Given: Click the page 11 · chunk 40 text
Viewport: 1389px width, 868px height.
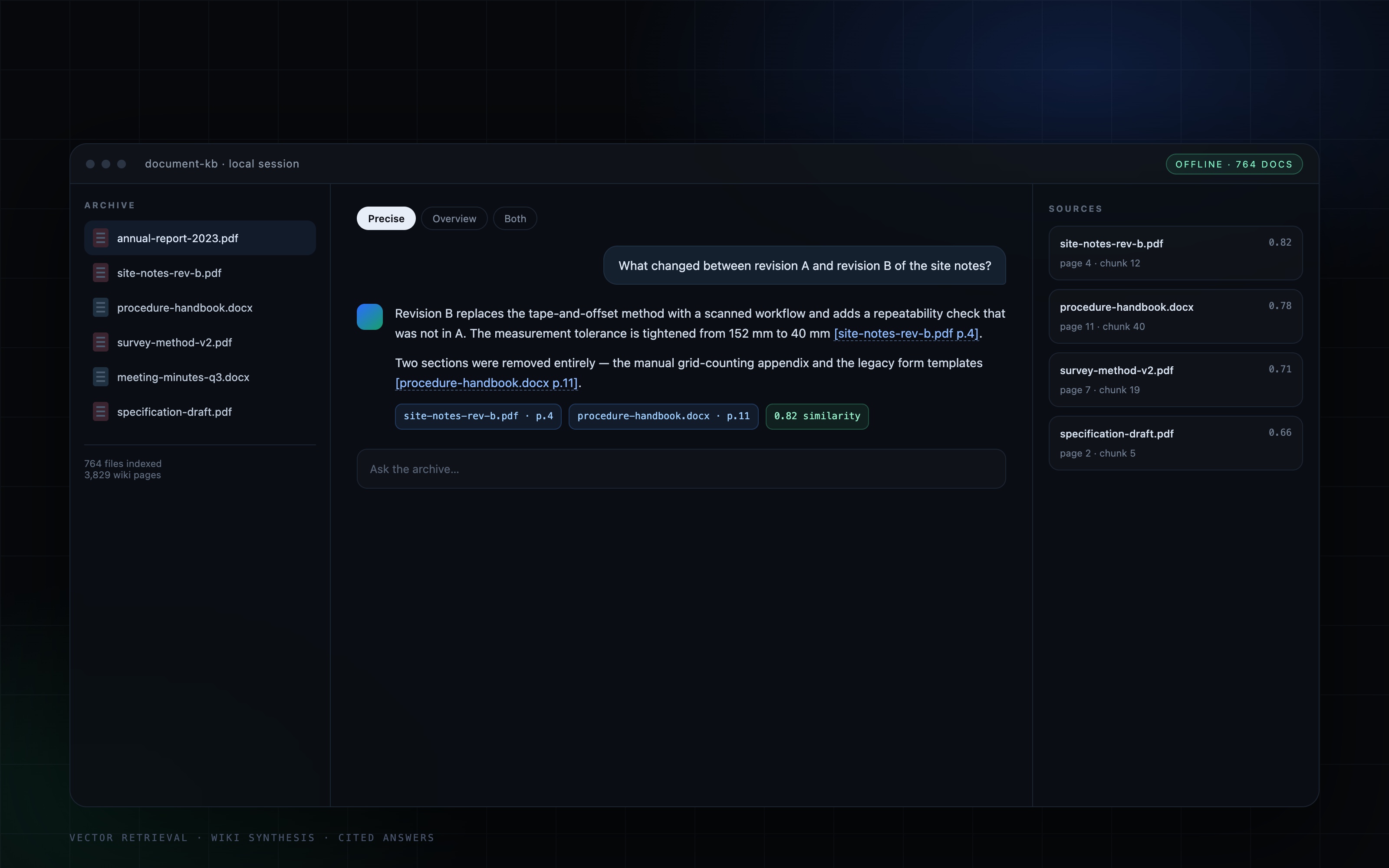Looking at the screenshot, I should pos(1102,327).
